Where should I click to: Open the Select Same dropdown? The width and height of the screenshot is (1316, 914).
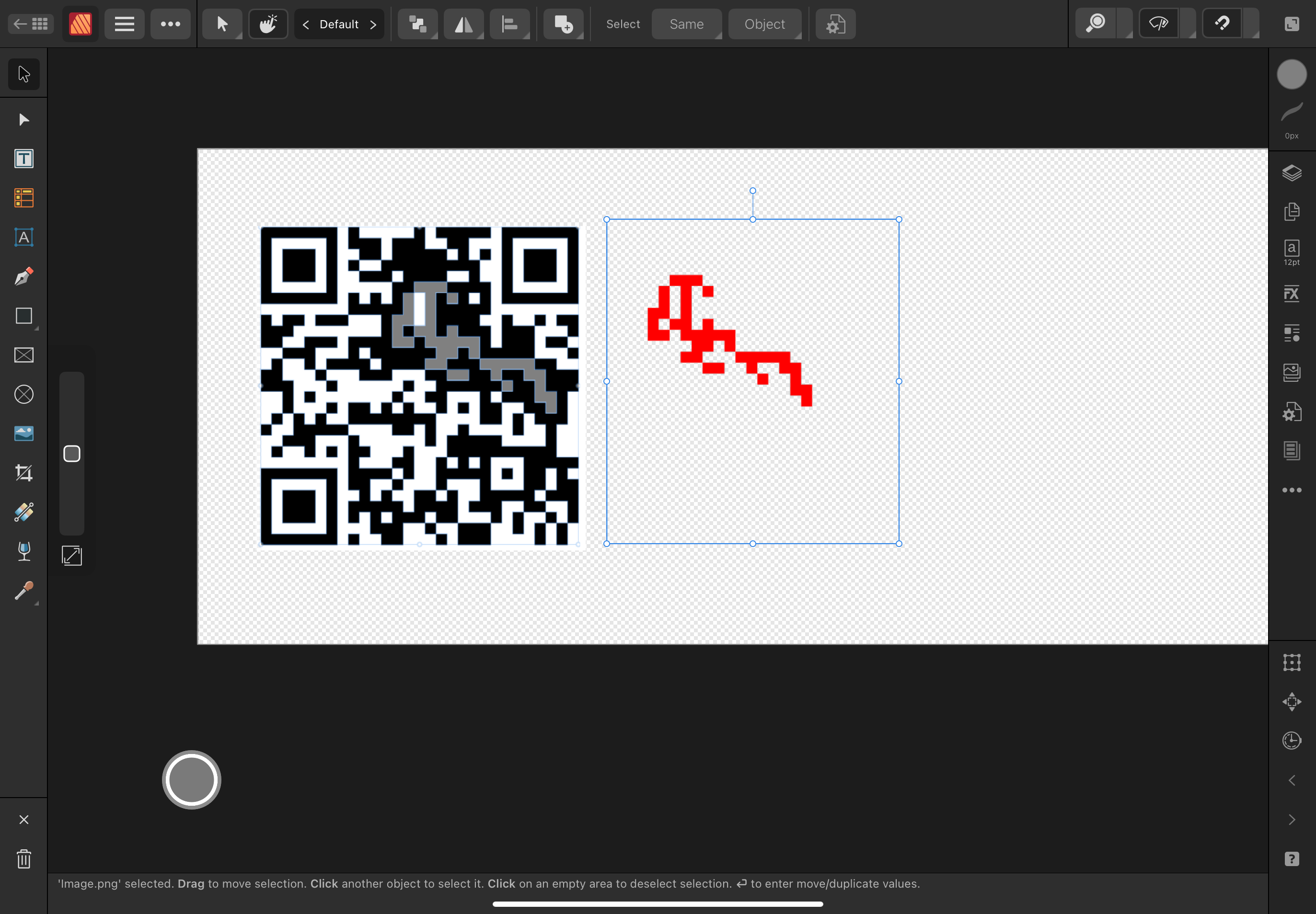(686, 24)
